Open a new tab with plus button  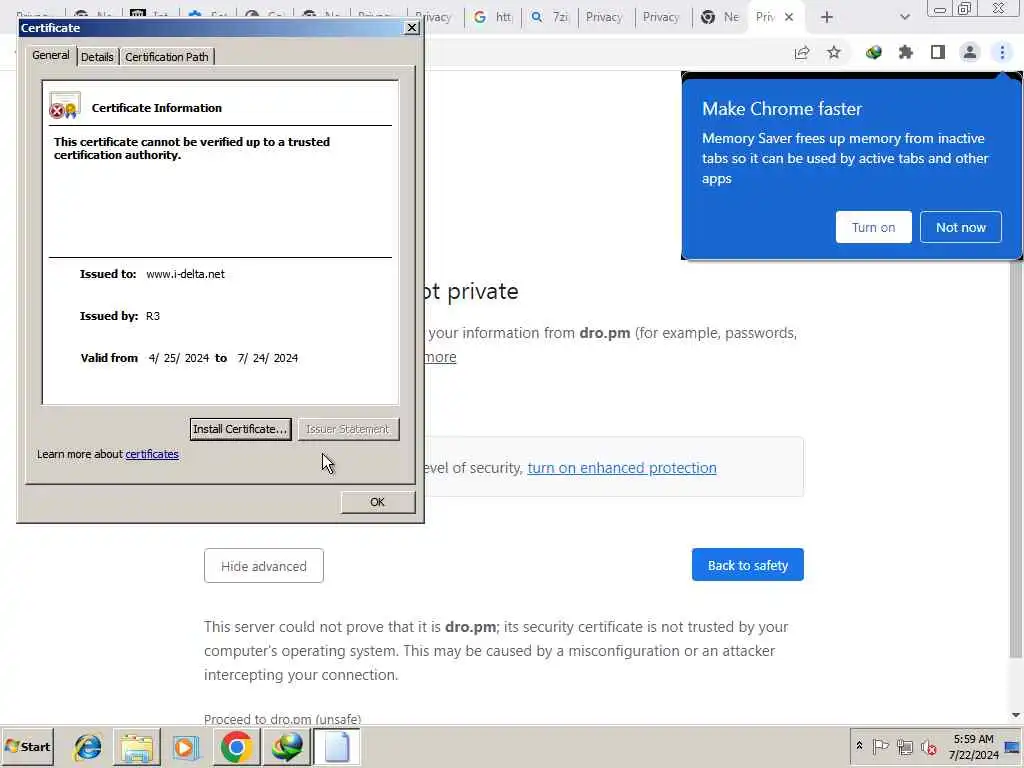[827, 17]
